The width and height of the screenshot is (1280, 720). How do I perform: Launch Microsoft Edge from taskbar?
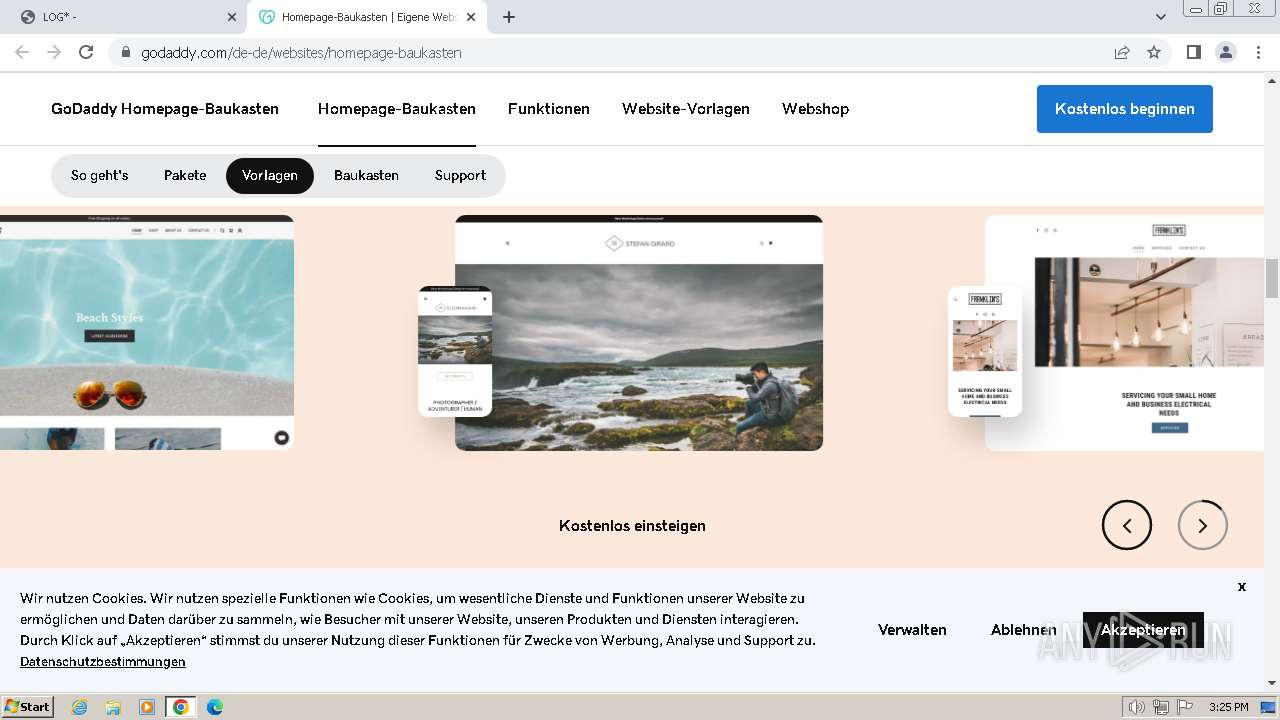click(x=215, y=707)
